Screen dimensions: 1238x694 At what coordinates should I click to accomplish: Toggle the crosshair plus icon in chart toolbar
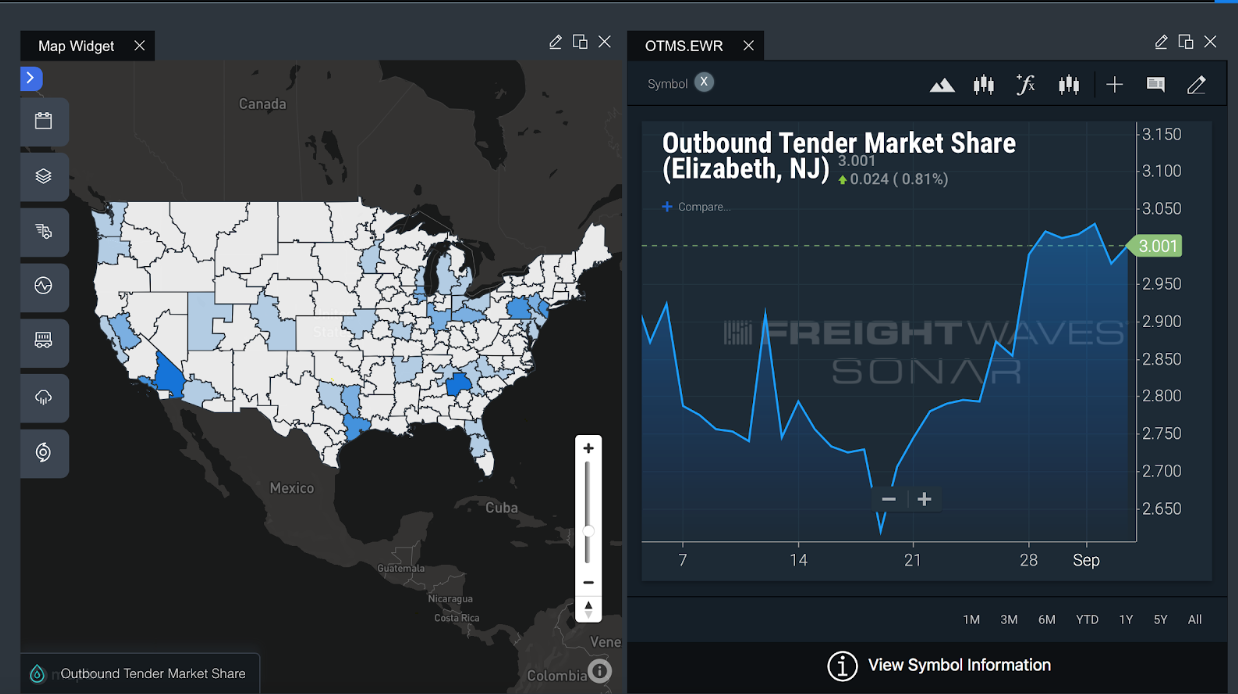(x=1115, y=85)
